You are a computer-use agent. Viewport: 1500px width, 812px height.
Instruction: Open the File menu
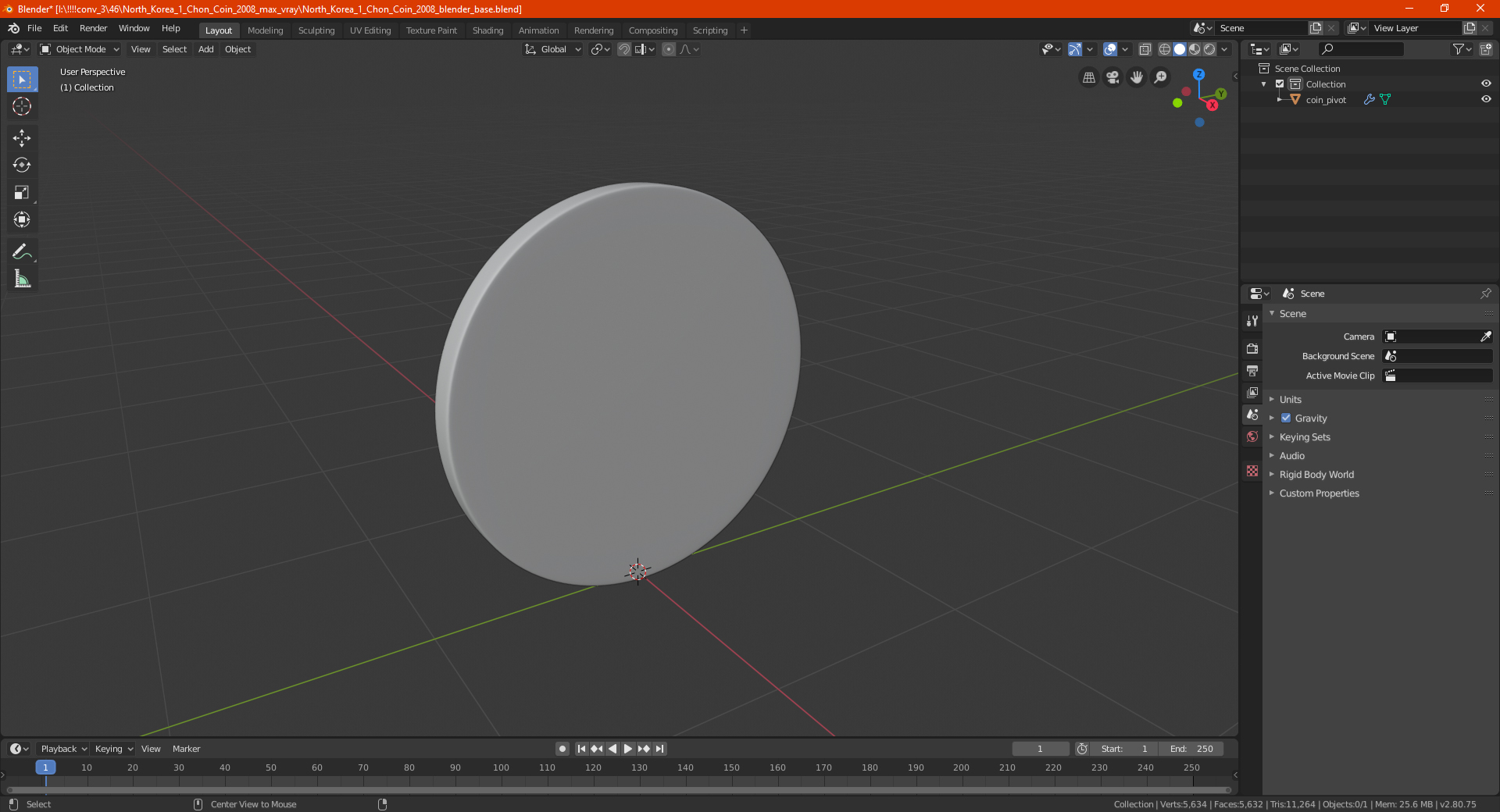[x=34, y=28]
